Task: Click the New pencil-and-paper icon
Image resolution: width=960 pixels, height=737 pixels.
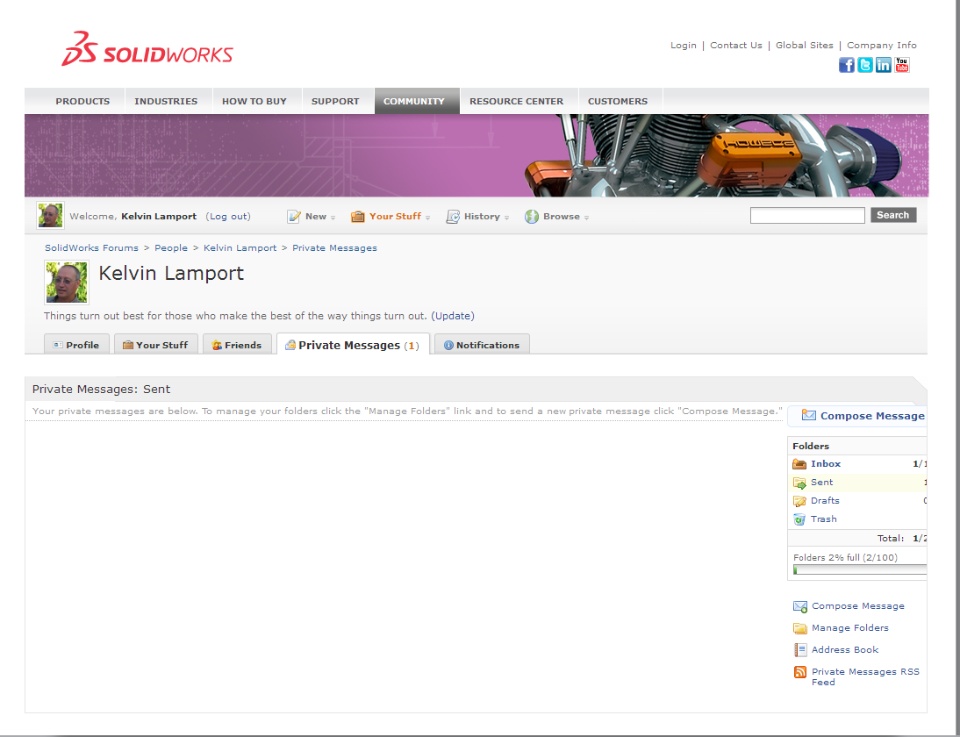Action: tap(294, 216)
